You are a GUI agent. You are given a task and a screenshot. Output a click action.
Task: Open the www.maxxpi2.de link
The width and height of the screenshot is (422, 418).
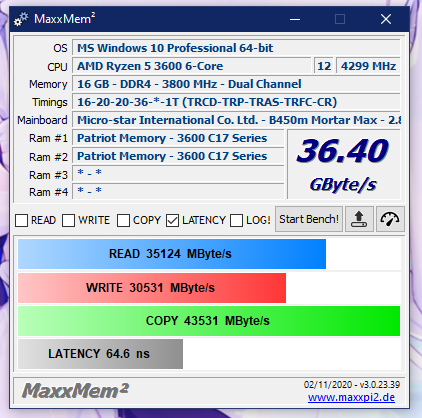[x=351, y=397]
